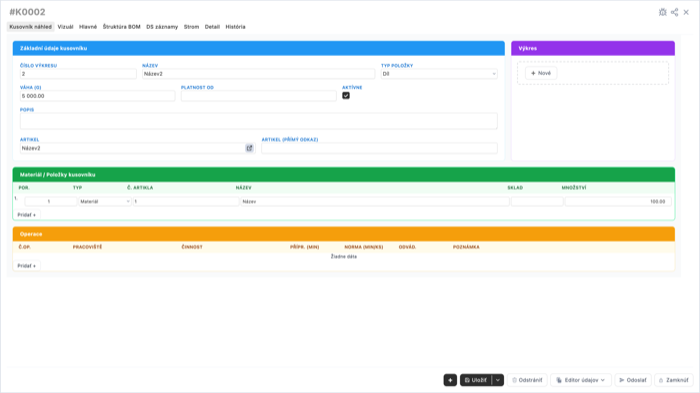This screenshot has width=700, height=393.
Task: Click the Sklad field in material row
Action: pyautogui.click(x=537, y=202)
